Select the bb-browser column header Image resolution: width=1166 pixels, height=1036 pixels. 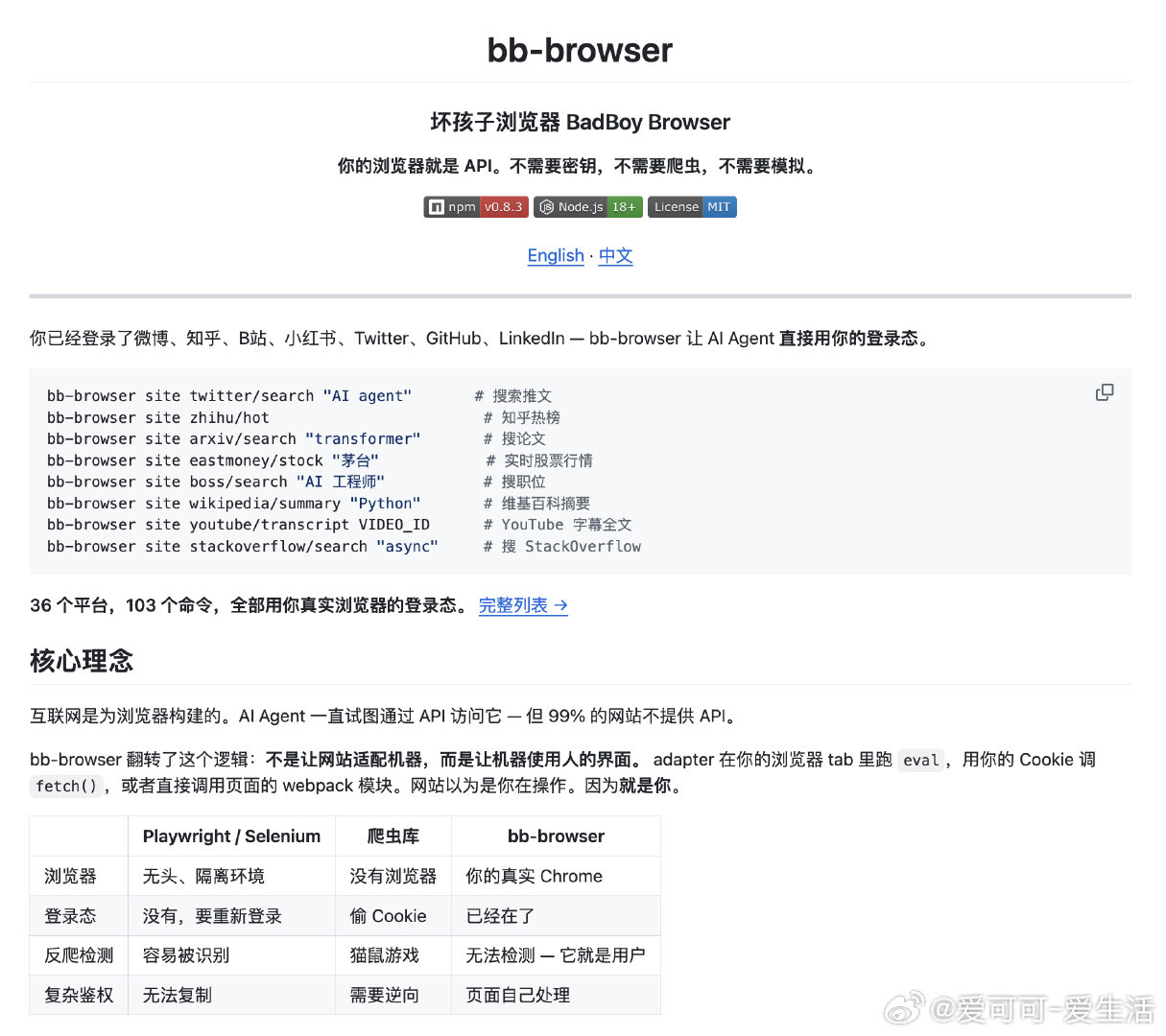click(x=556, y=836)
